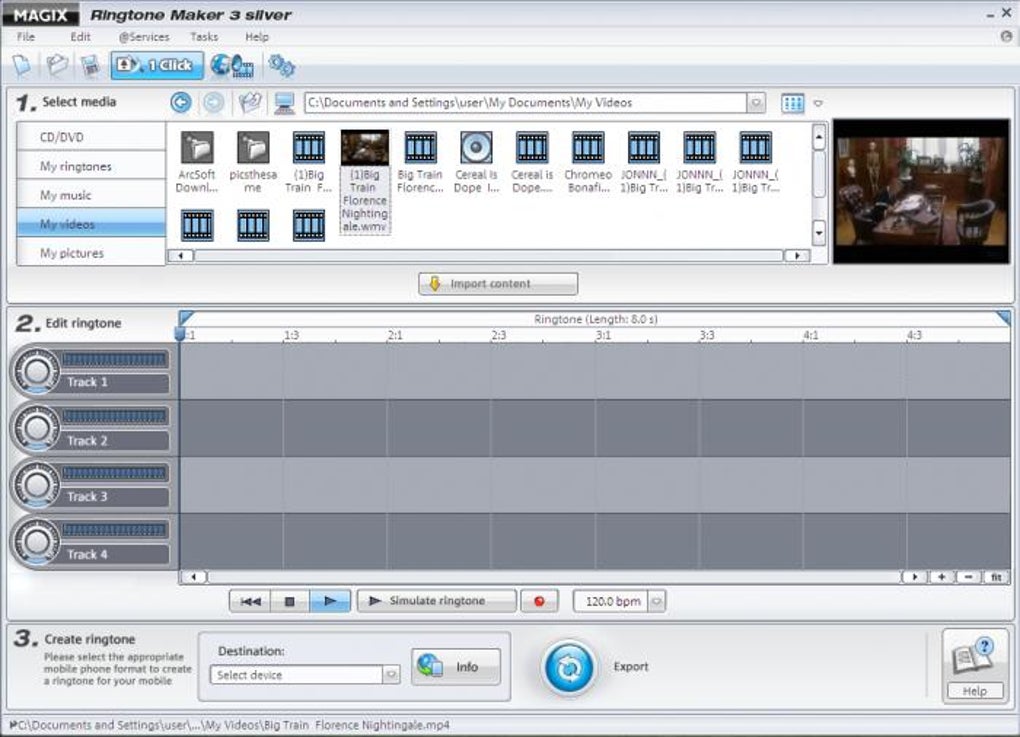
Task: Open the Help book icon
Action: (974, 657)
